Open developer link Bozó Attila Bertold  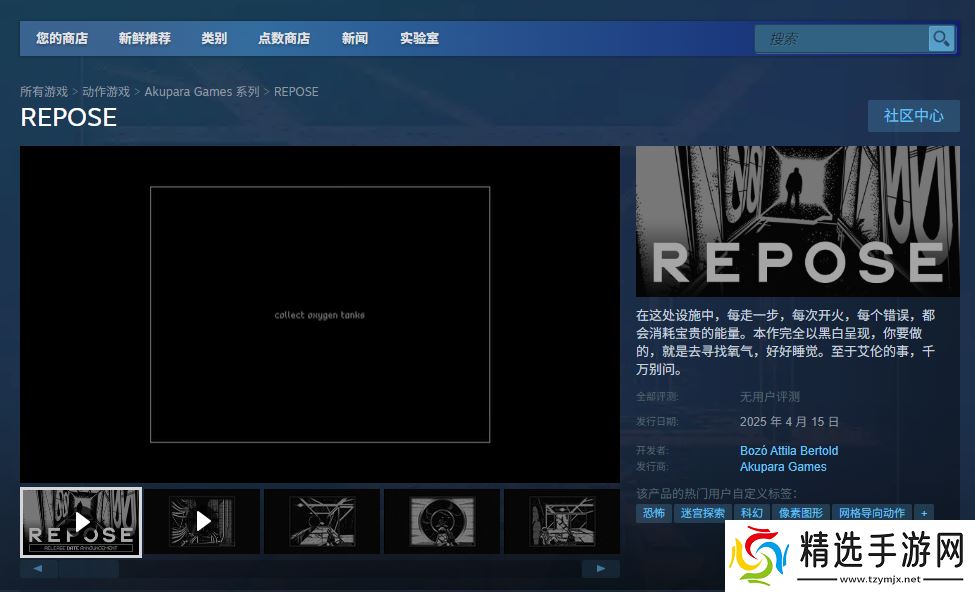789,451
